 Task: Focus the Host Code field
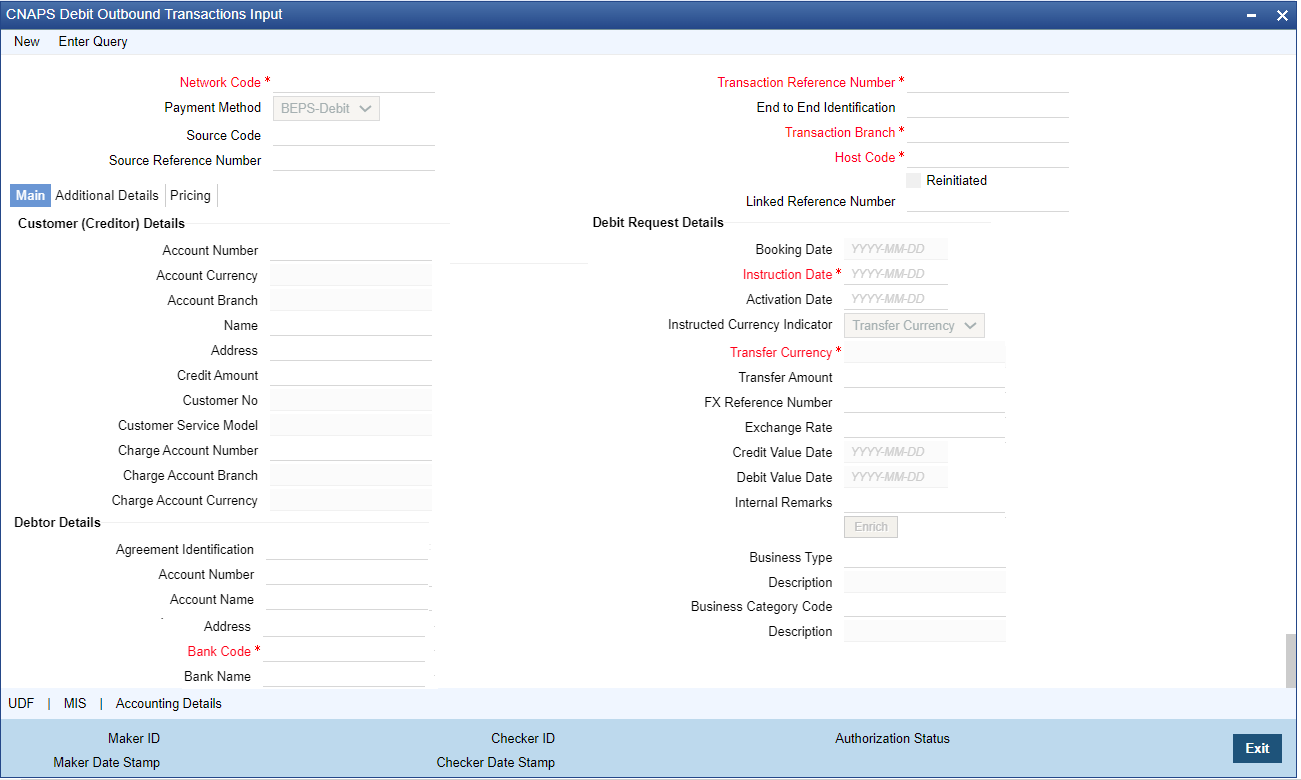coord(988,157)
